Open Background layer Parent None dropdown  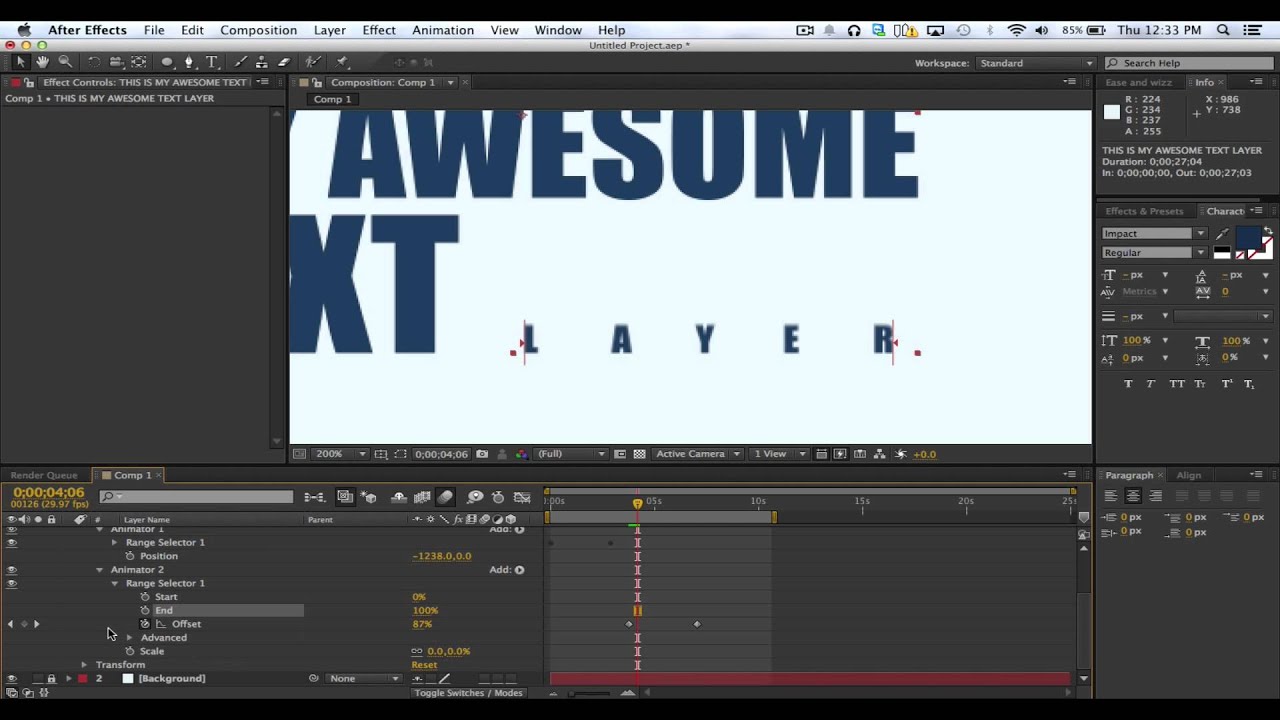click(x=365, y=678)
